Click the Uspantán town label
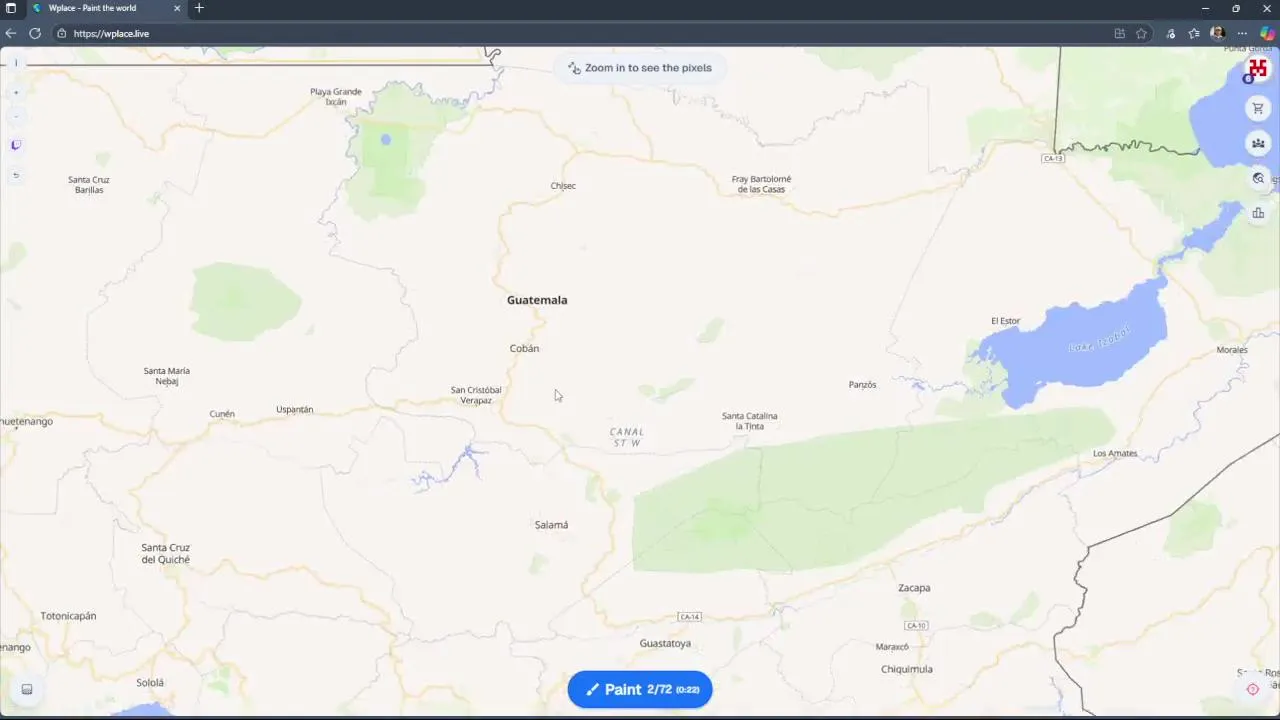Screen dimensions: 1280x720 (294, 409)
